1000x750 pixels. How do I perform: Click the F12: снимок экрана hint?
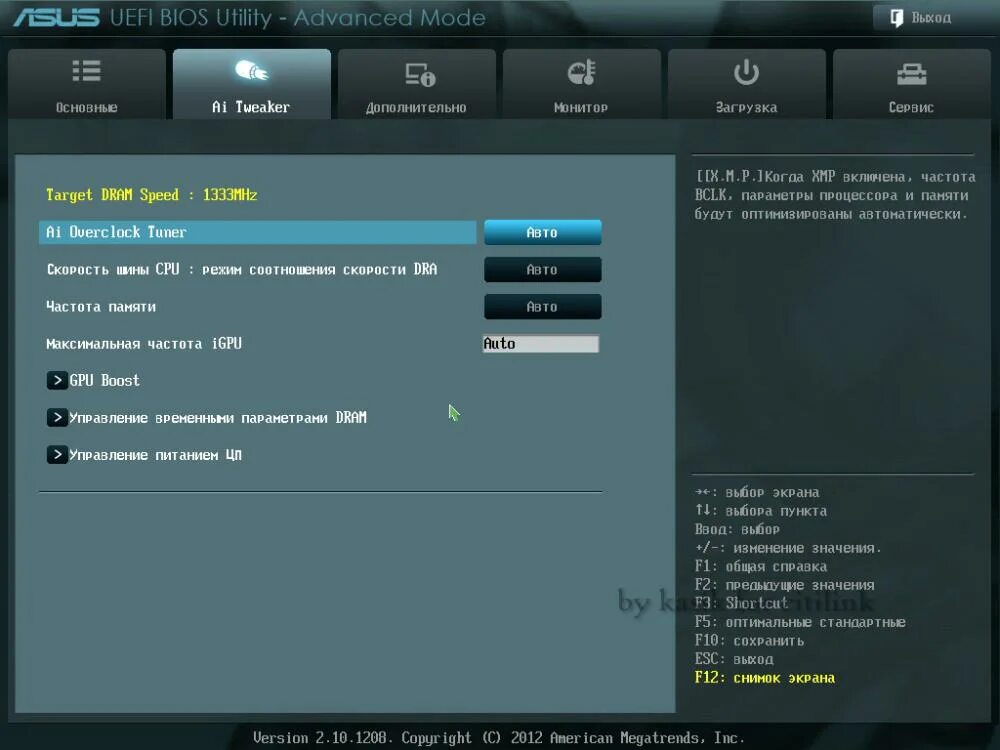click(765, 678)
